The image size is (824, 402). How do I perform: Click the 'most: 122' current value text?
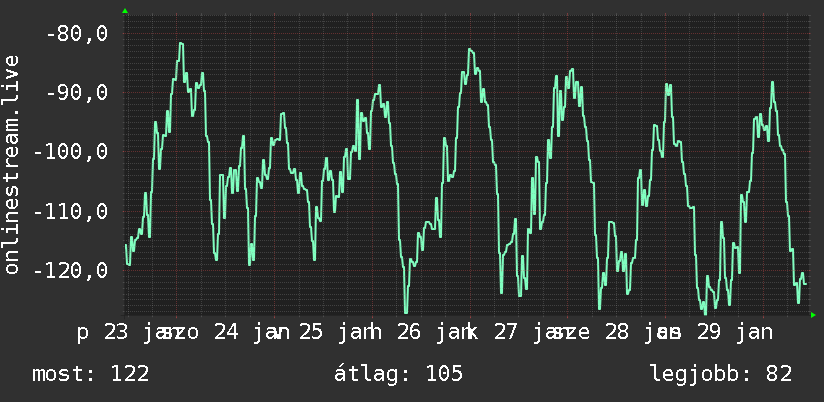coord(90,374)
